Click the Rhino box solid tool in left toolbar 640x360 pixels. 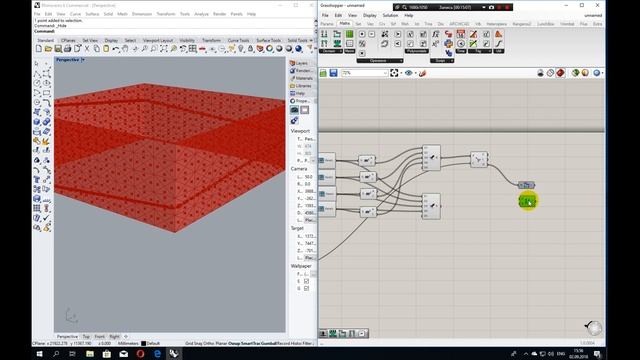coord(37,122)
